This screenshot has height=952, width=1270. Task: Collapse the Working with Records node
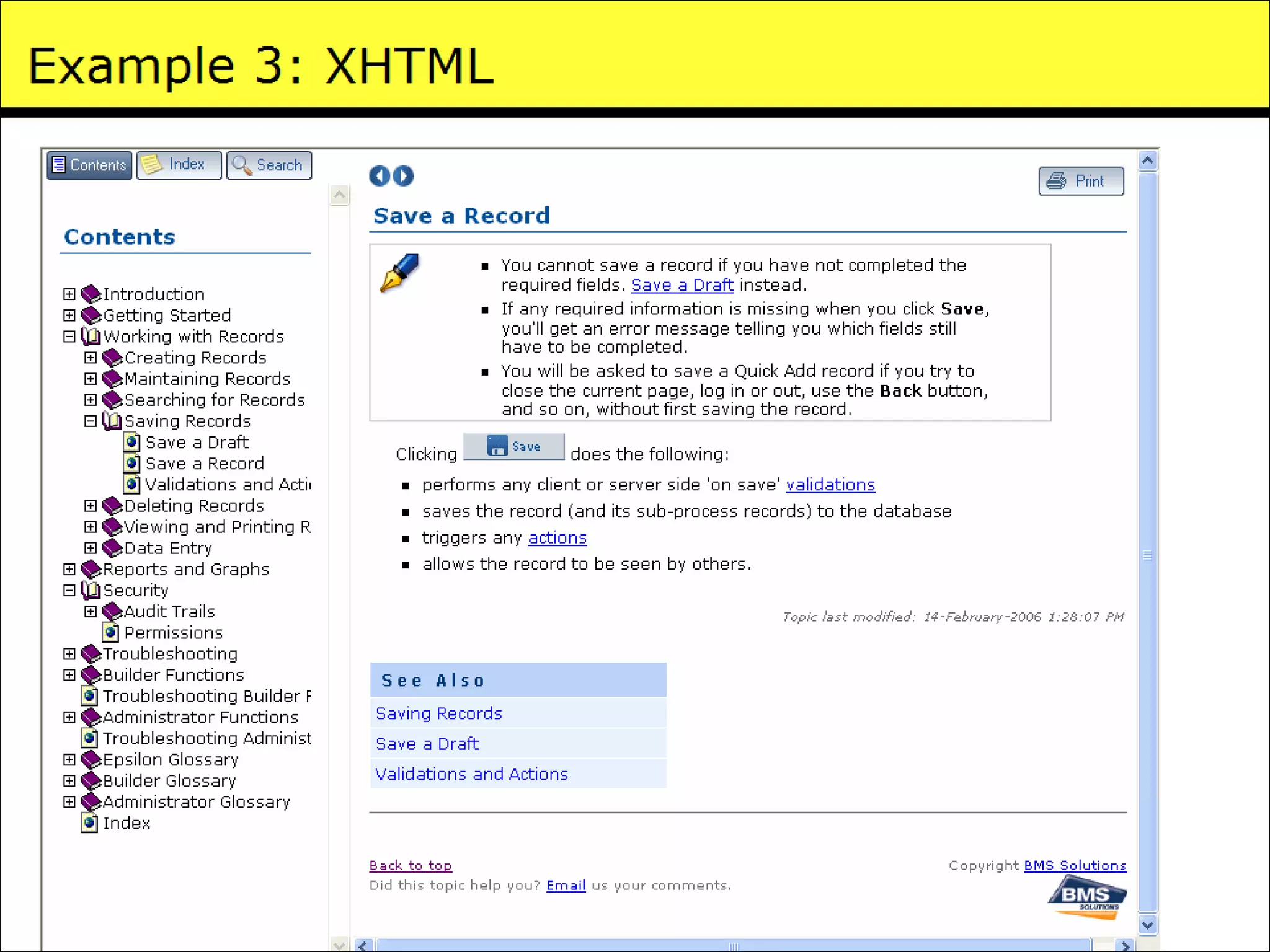click(x=69, y=337)
